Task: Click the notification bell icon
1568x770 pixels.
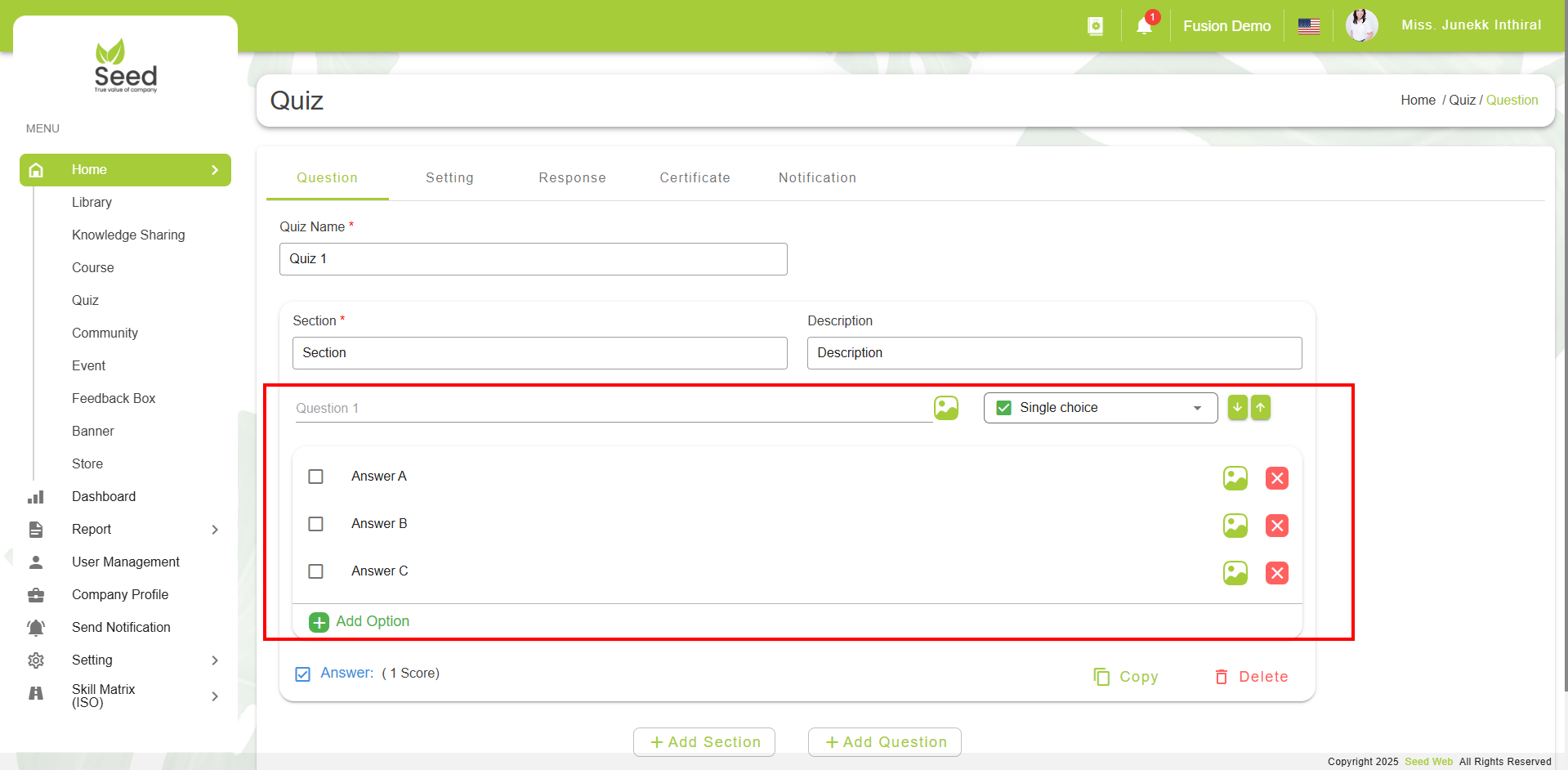Action: tap(1143, 25)
